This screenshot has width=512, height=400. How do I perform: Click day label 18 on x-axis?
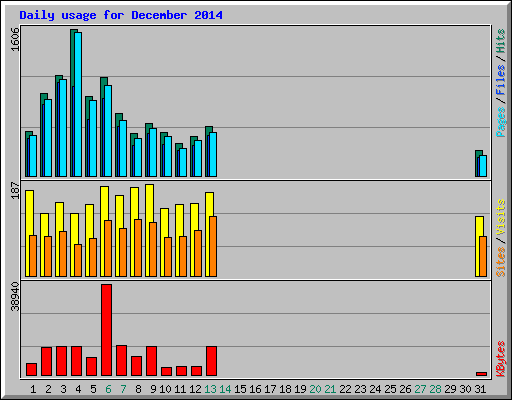coord(285,389)
